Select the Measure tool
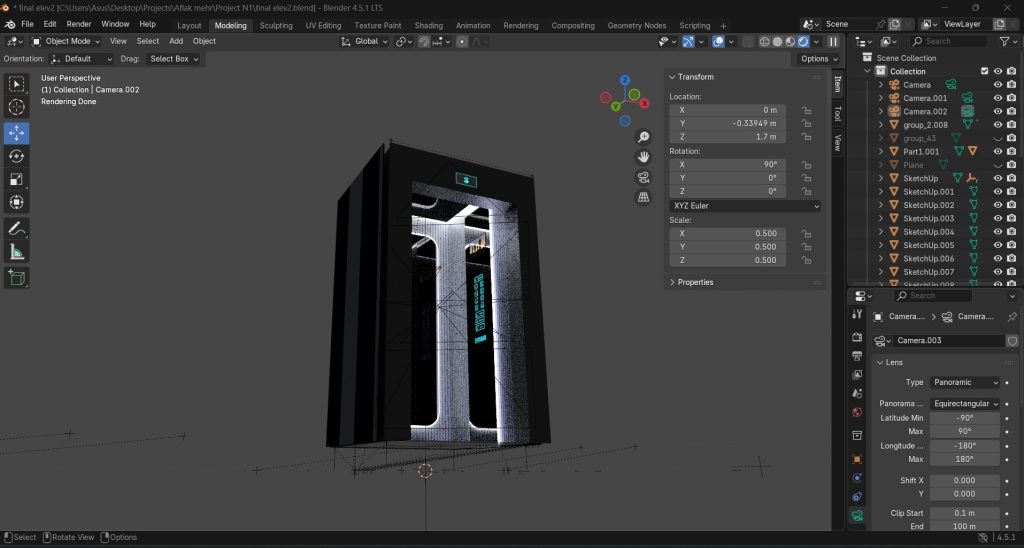Screen dimensions: 1024x548 [16, 251]
